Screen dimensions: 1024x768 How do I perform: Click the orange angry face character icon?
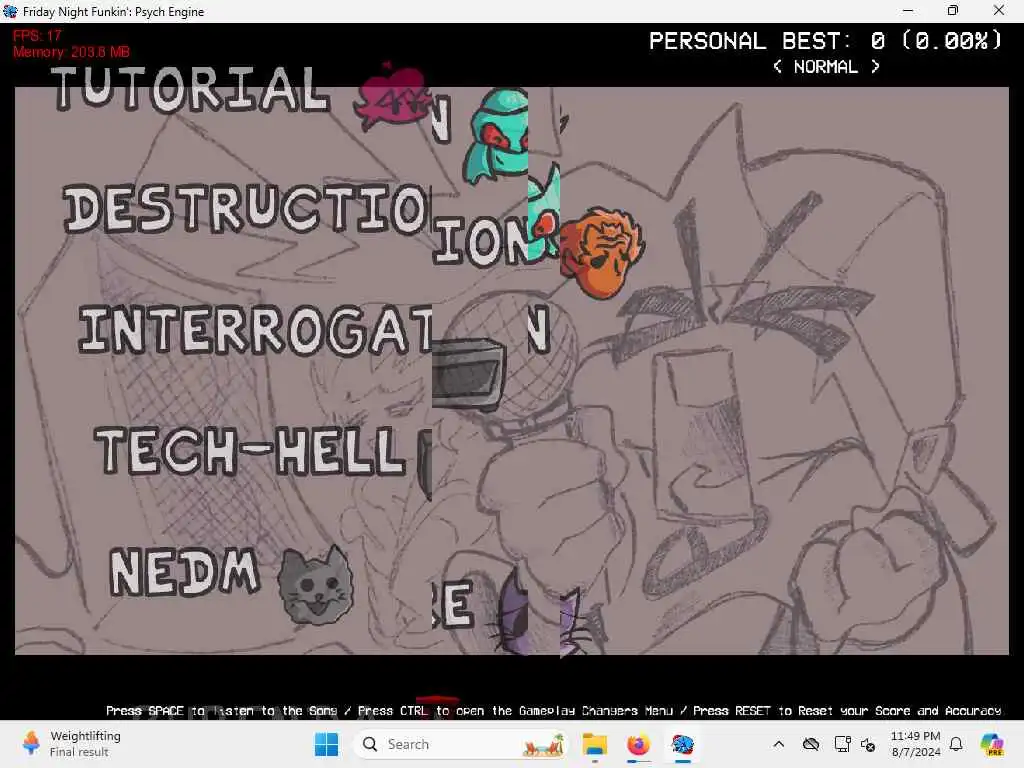pyautogui.click(x=602, y=251)
